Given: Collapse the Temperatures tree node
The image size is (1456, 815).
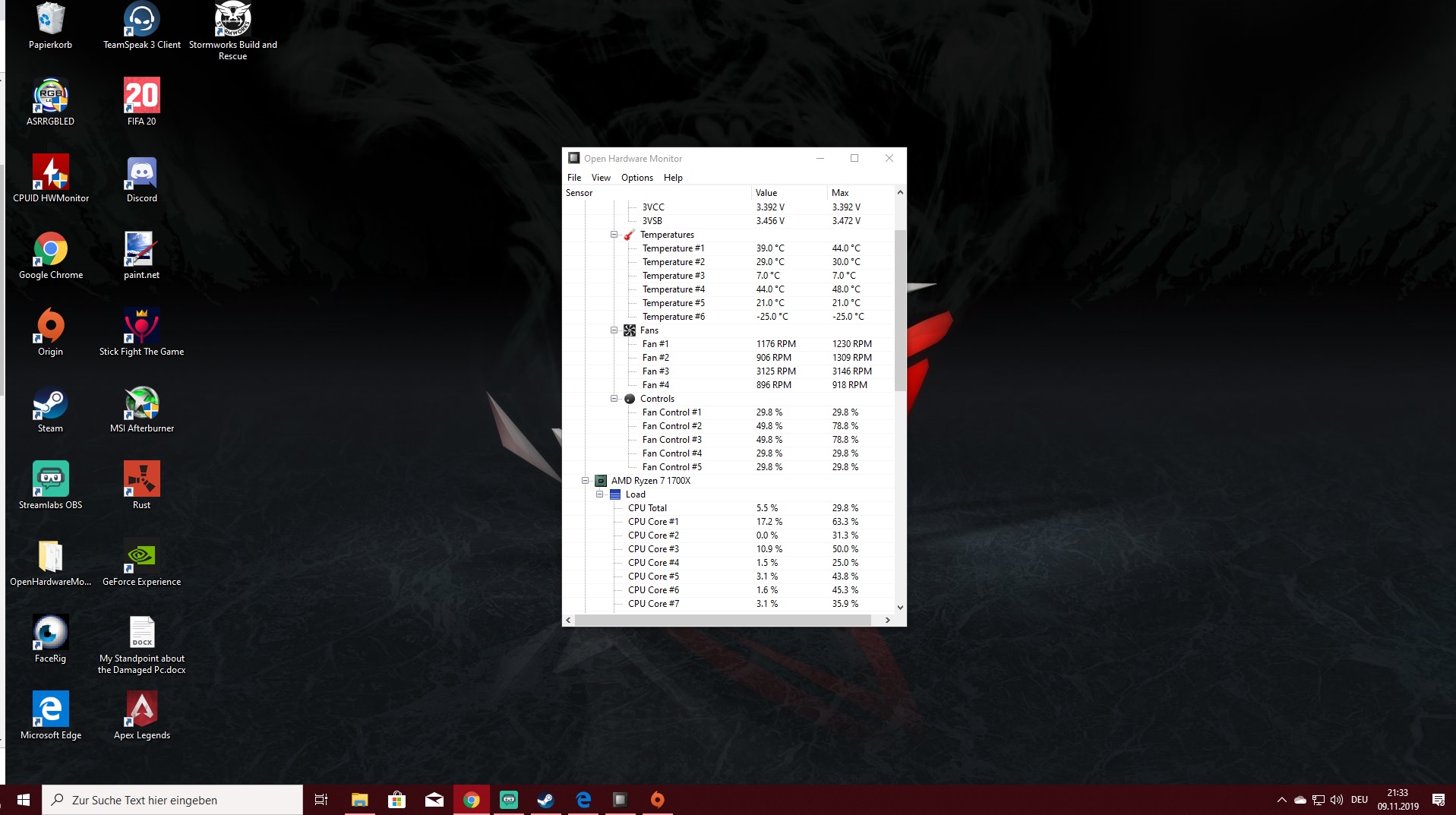Looking at the screenshot, I should [614, 235].
